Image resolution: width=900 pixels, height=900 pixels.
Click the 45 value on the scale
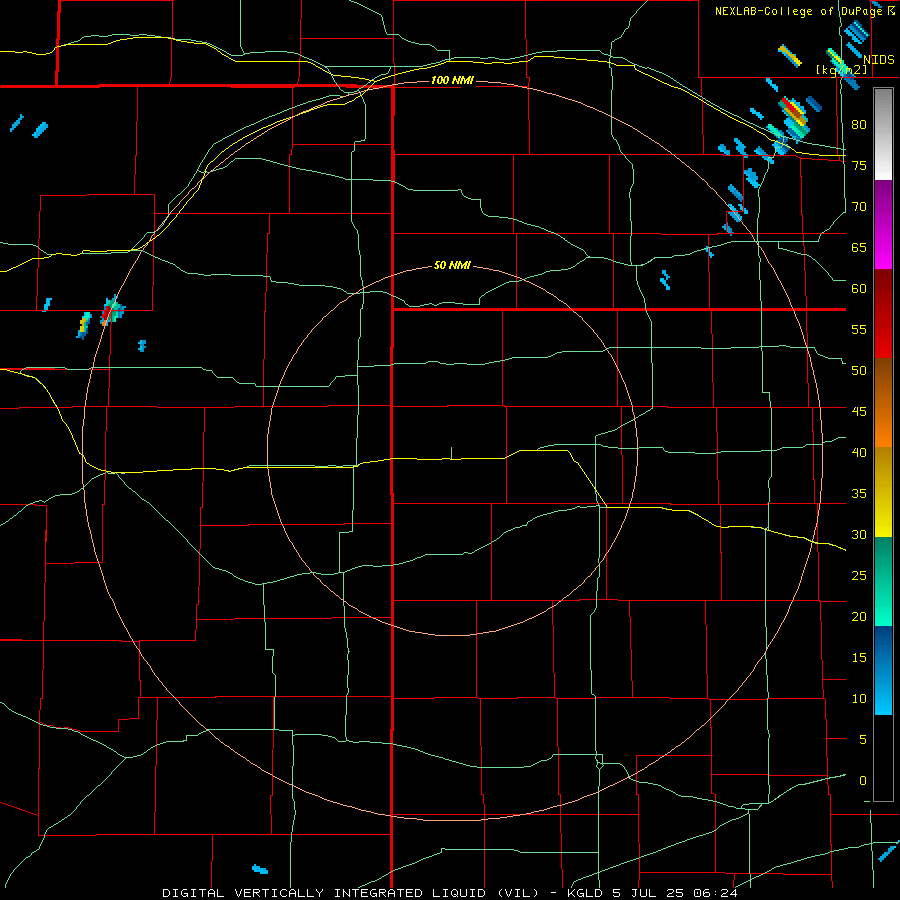[x=859, y=412]
